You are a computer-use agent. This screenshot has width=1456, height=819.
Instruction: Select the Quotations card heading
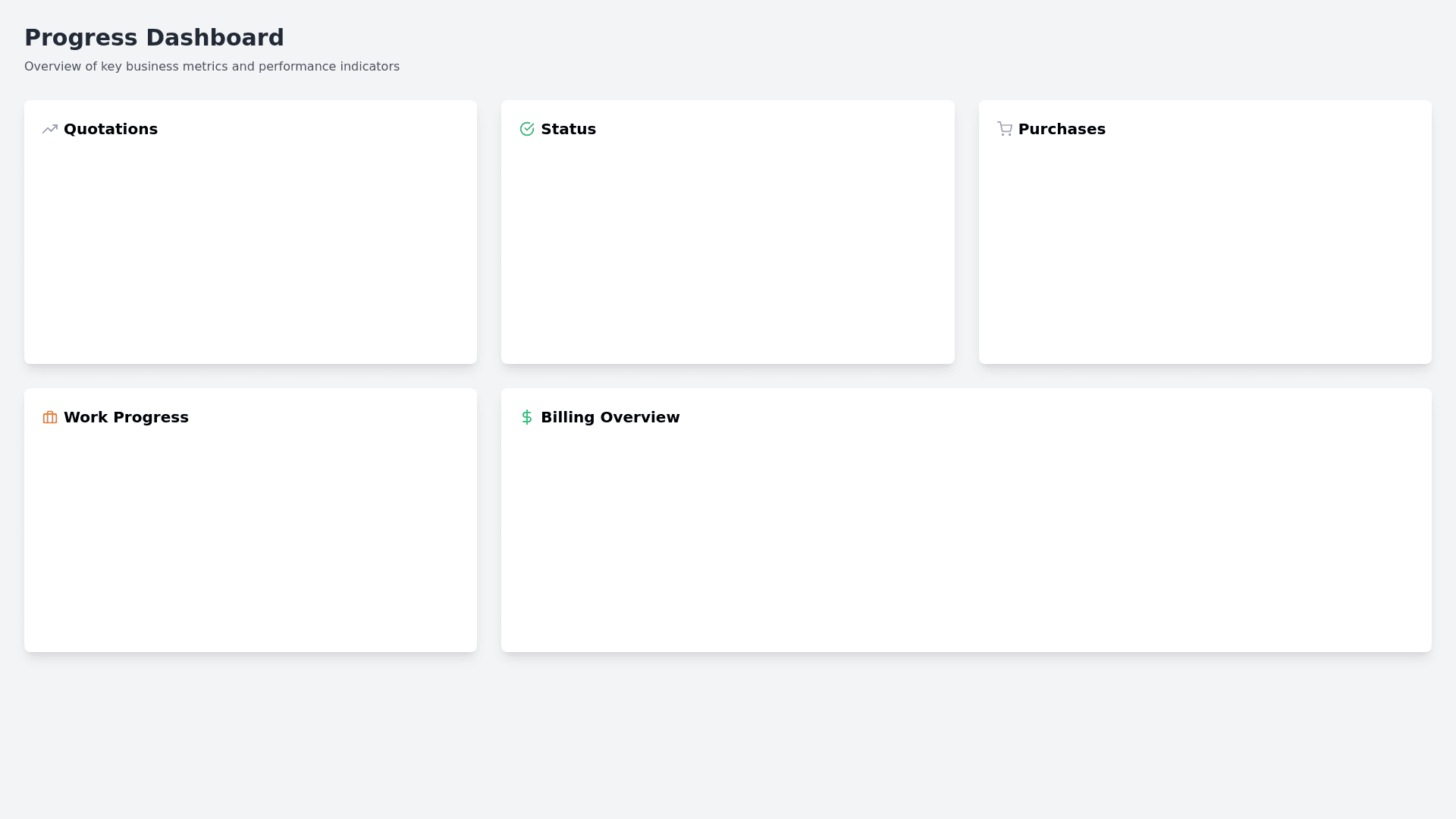click(111, 129)
